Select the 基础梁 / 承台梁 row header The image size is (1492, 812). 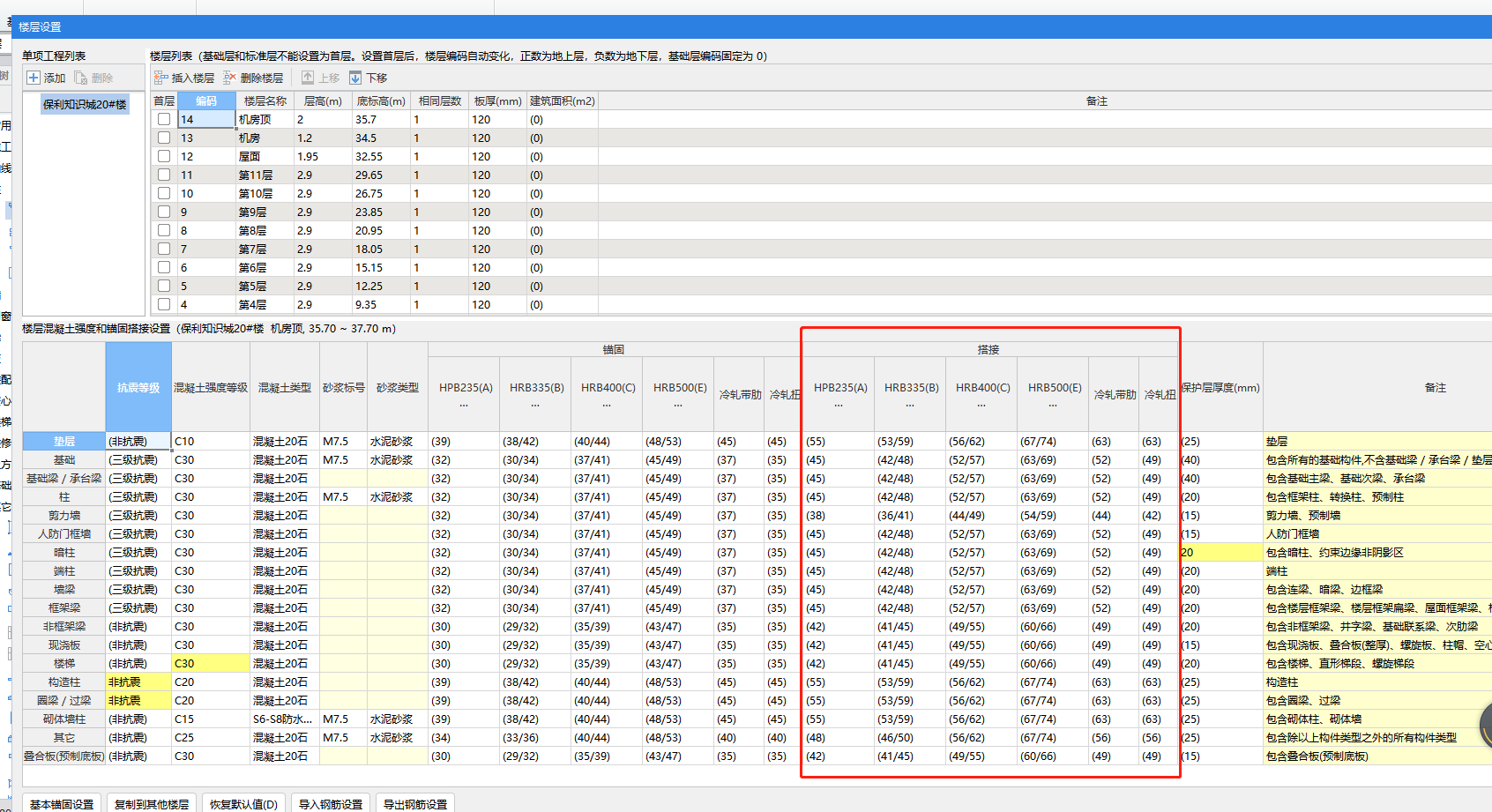point(64,478)
